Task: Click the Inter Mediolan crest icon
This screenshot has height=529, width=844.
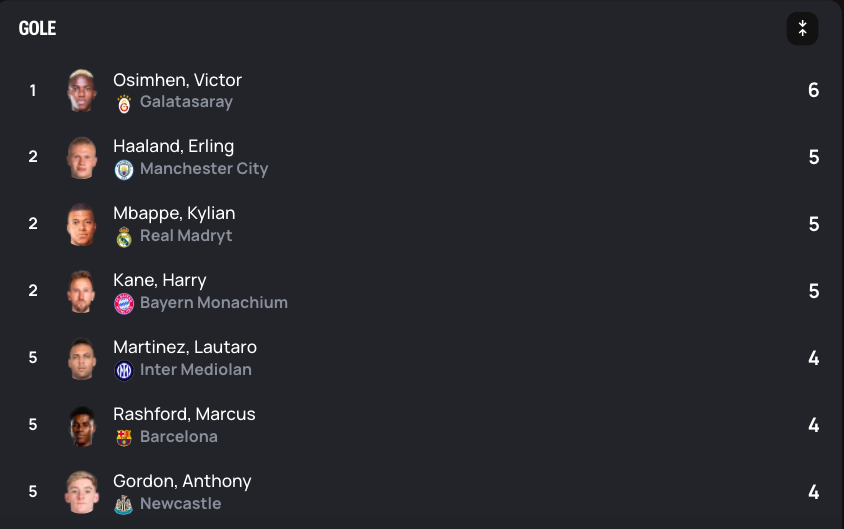Action: [124, 371]
